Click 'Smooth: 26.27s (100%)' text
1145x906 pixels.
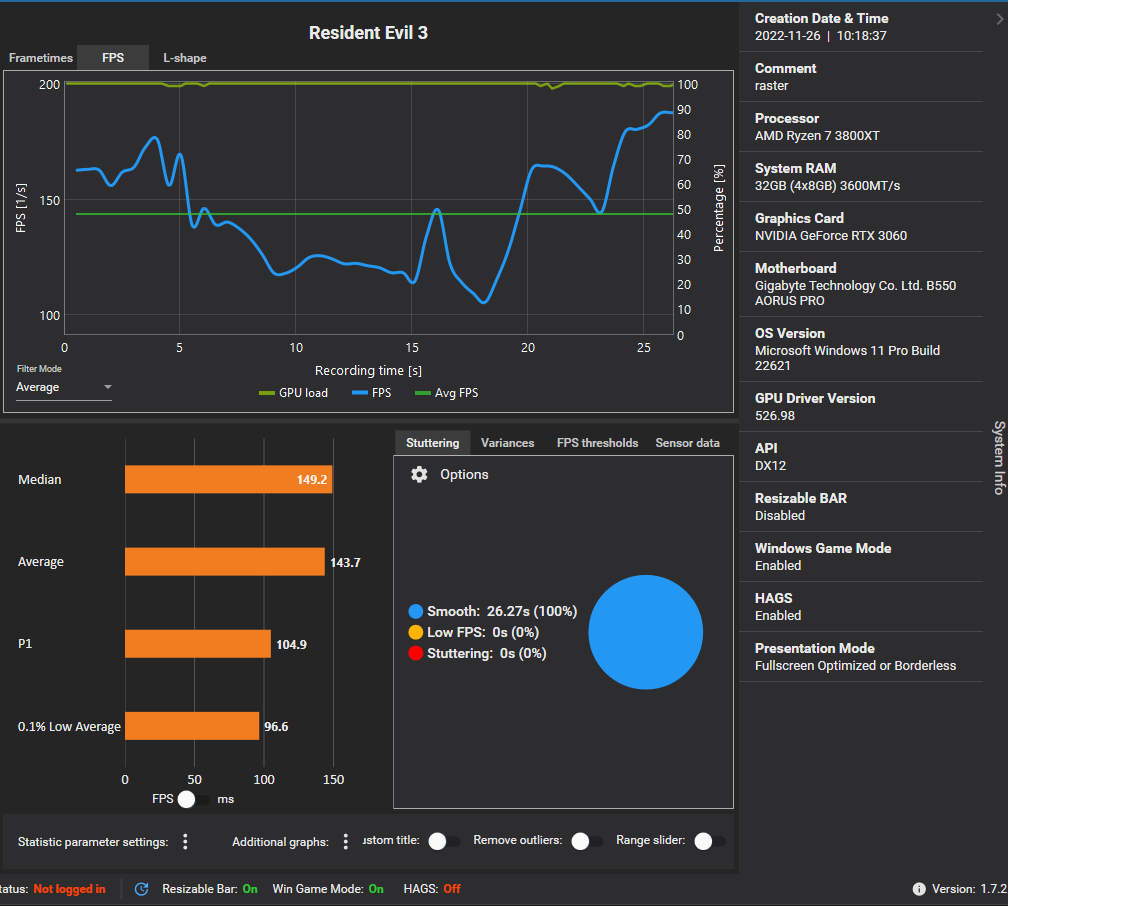click(502, 611)
